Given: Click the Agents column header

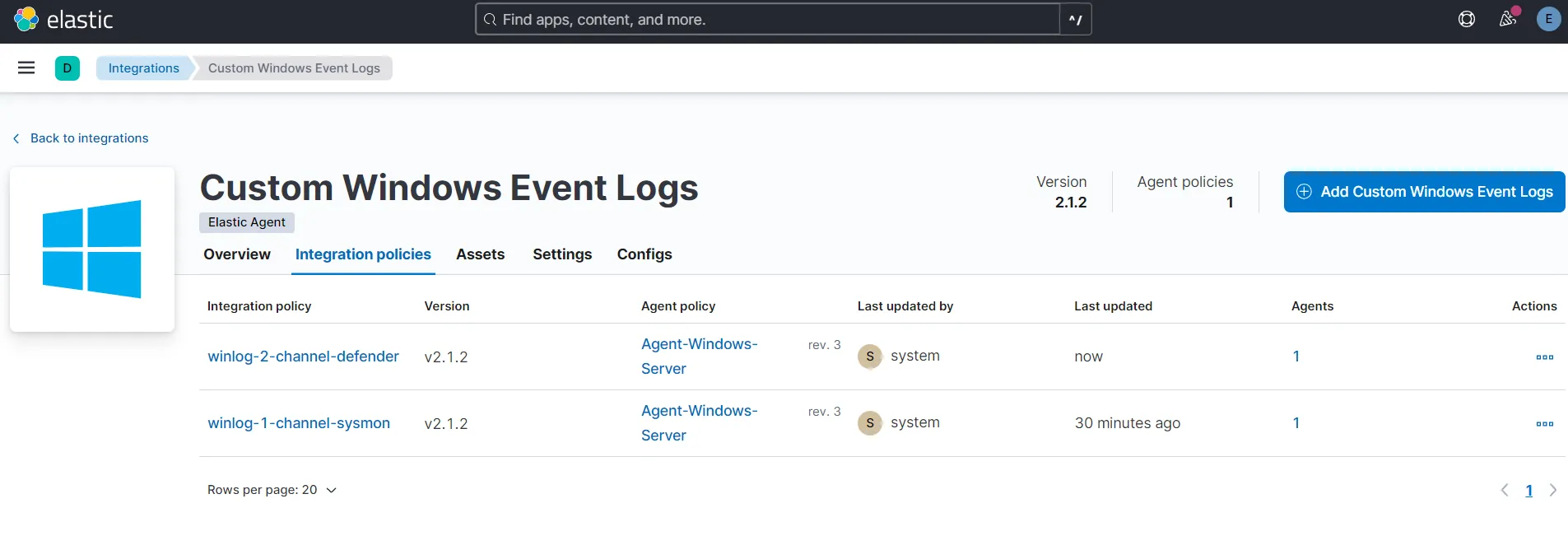Looking at the screenshot, I should pyautogui.click(x=1313, y=306).
